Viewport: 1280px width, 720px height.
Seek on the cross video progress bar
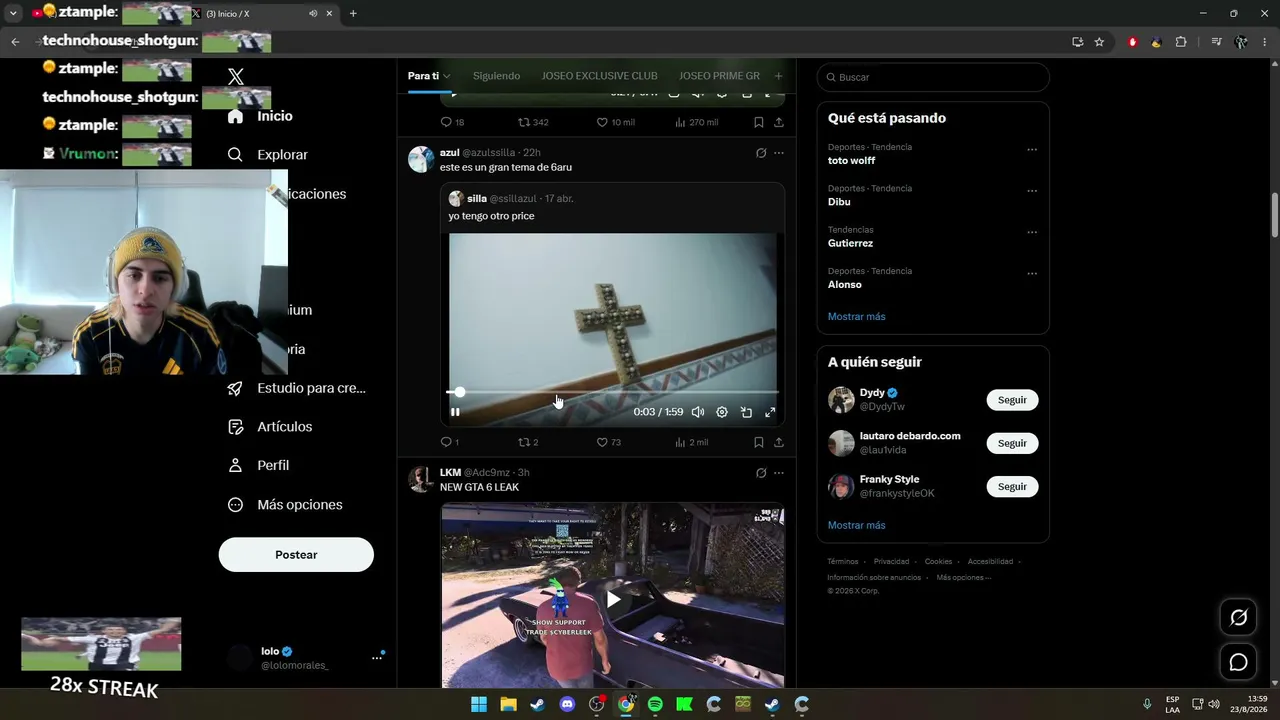click(612, 392)
